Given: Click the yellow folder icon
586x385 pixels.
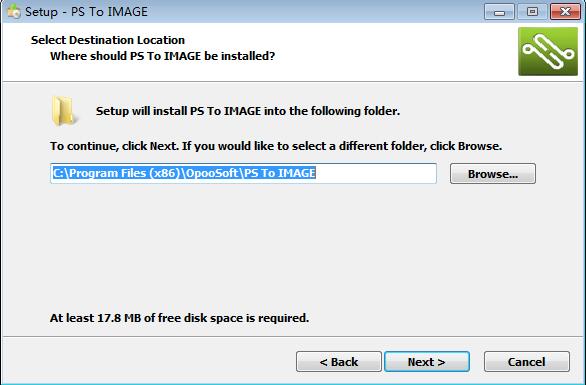Looking at the screenshot, I should tap(64, 111).
